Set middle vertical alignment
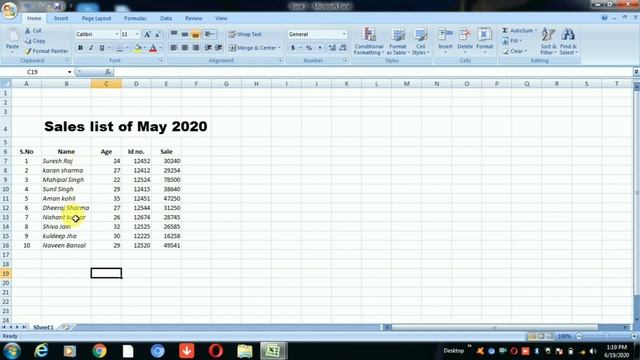This screenshot has width=640, height=360. point(184,34)
